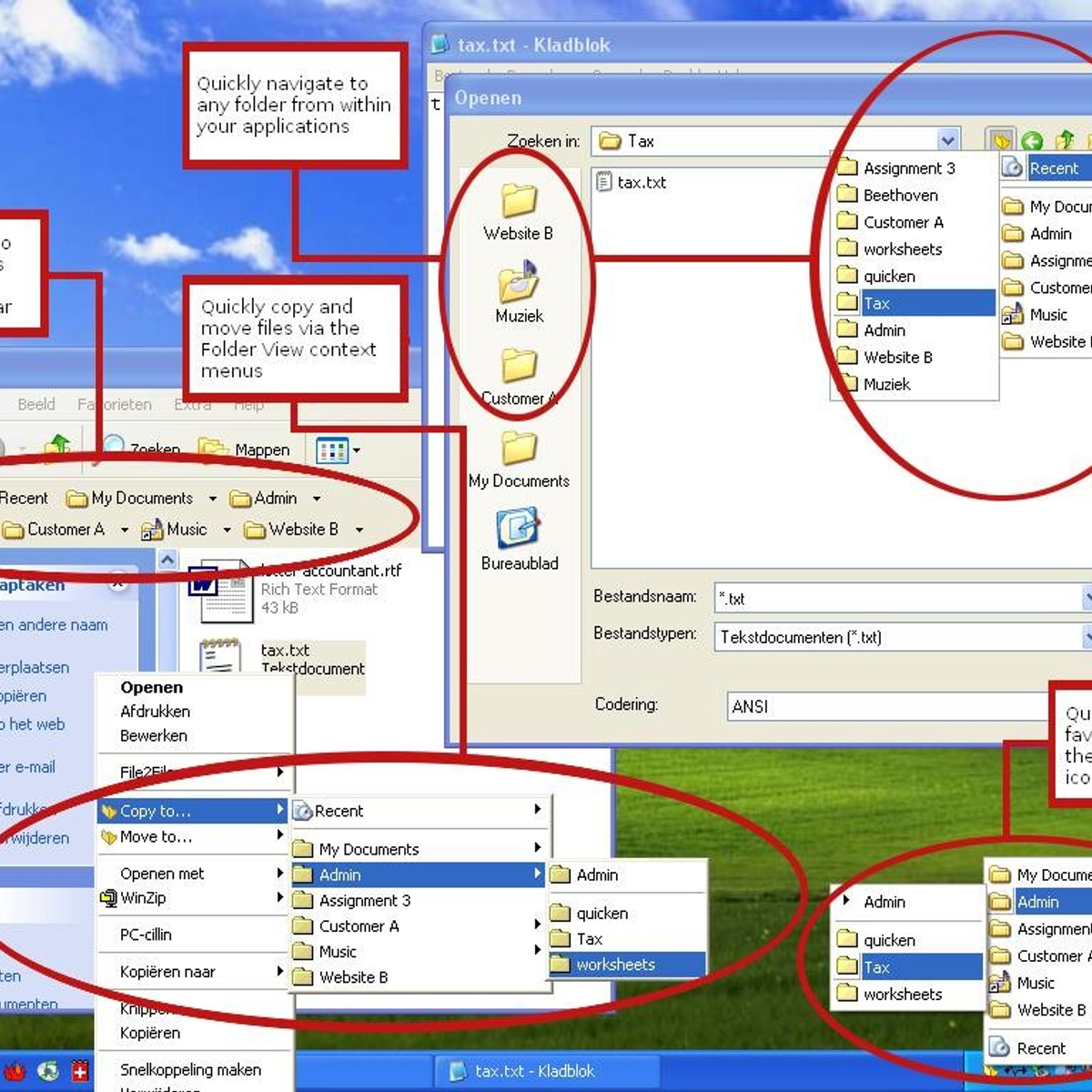This screenshot has width=1092, height=1092.
Task: Click the Zoeken search button in Explorer toolbar
Action: pos(141,449)
